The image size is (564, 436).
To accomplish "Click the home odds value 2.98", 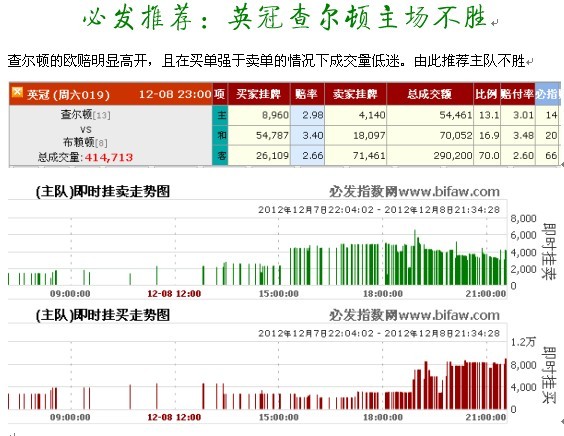I will click(x=312, y=115).
